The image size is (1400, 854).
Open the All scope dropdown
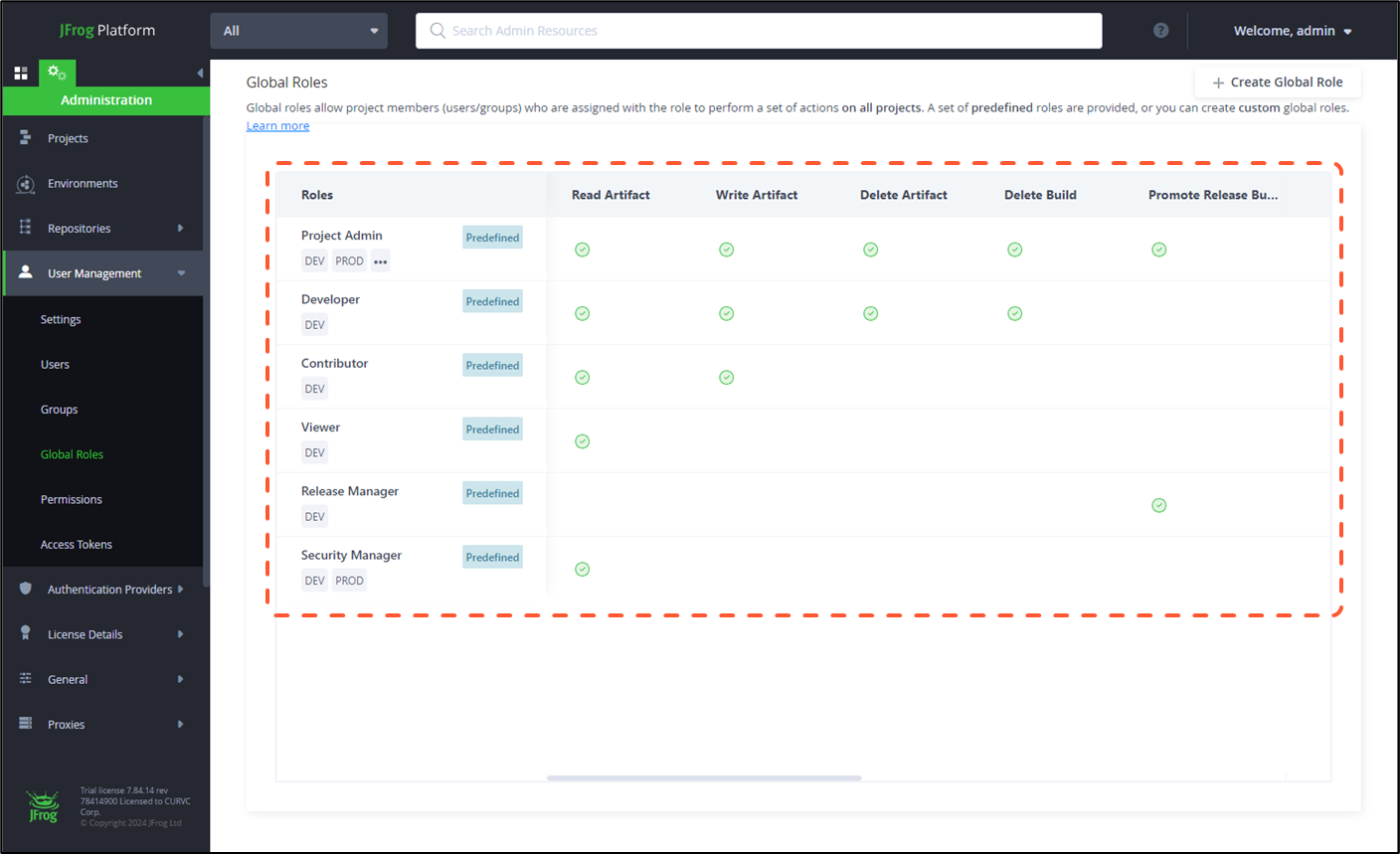click(298, 31)
